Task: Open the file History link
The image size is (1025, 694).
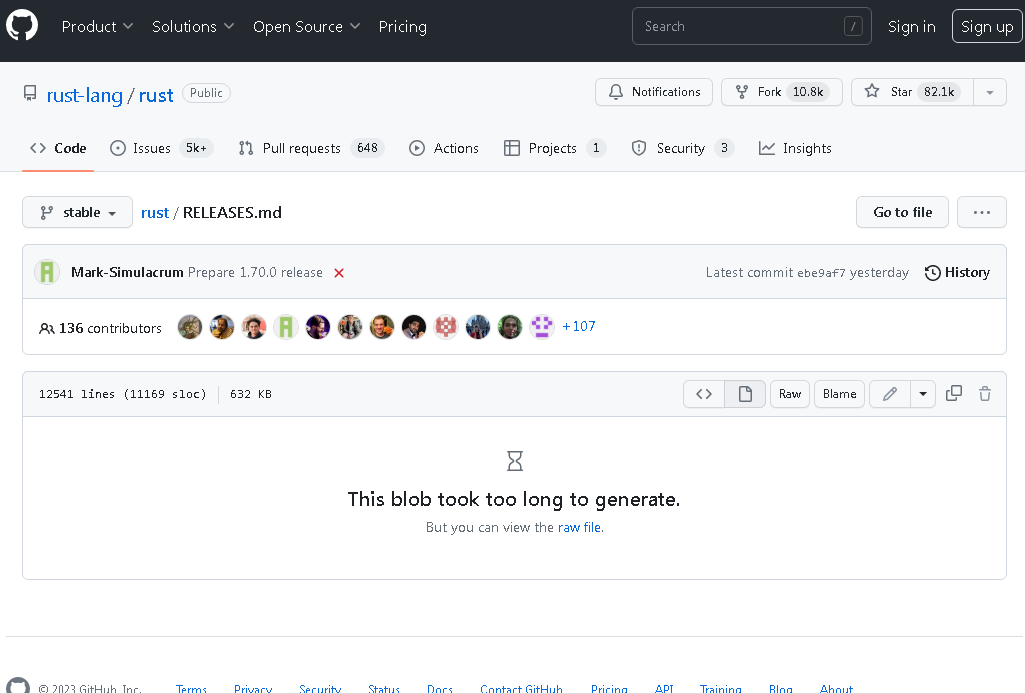Action: 957,273
